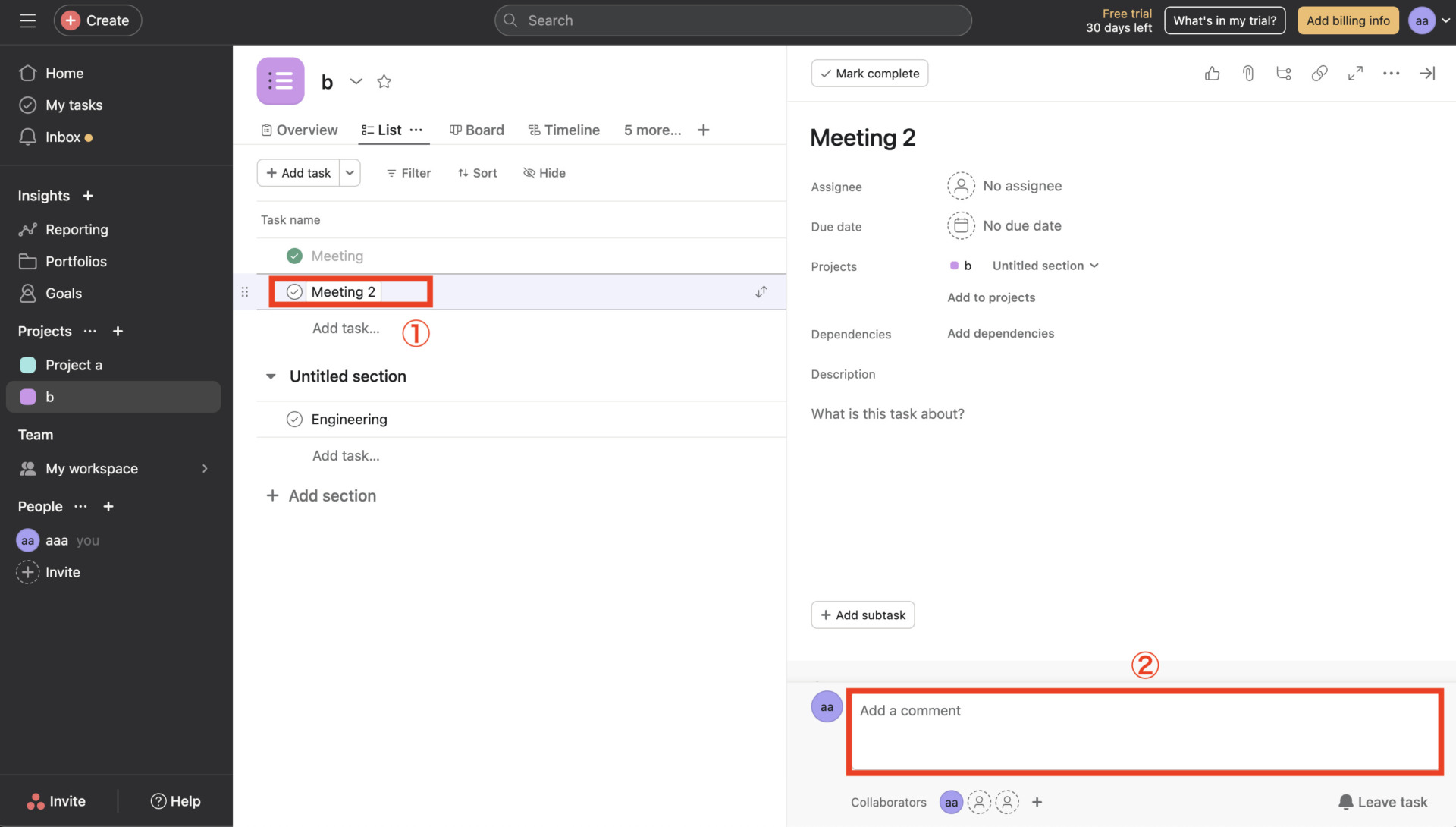Screen dimensions: 1456x827
Task: Open the Timeline view
Action: (x=563, y=130)
